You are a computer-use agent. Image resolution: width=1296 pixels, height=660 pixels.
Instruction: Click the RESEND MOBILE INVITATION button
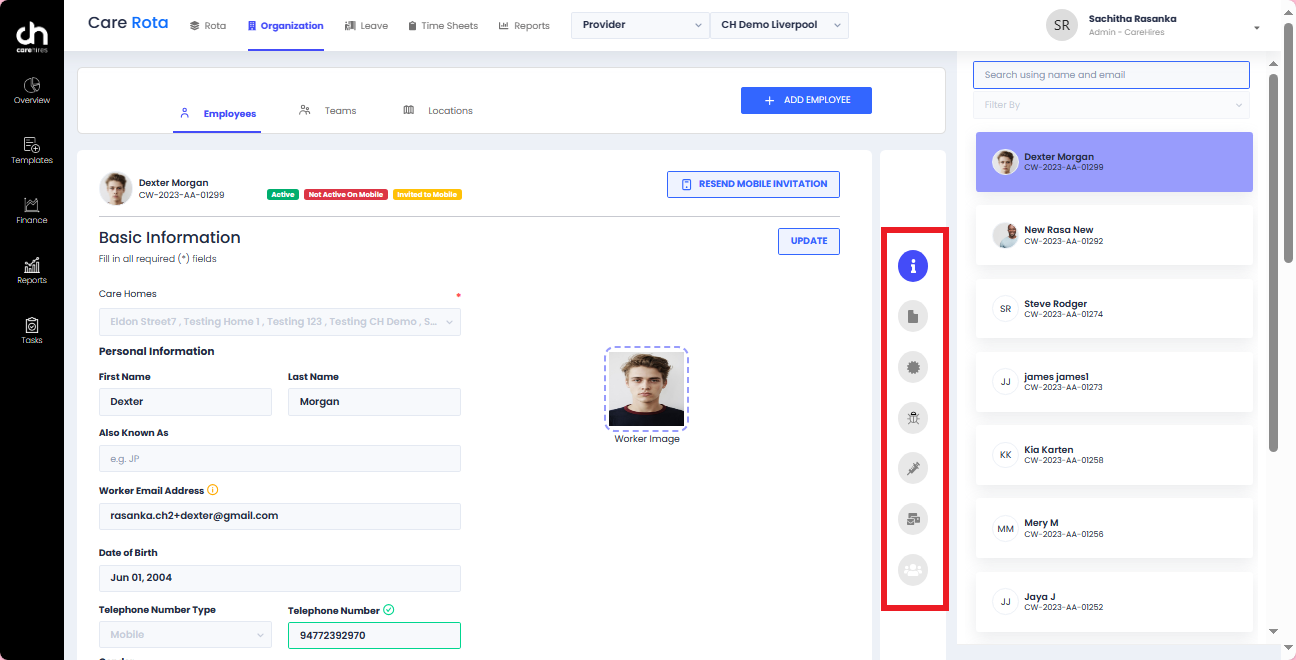tap(753, 184)
